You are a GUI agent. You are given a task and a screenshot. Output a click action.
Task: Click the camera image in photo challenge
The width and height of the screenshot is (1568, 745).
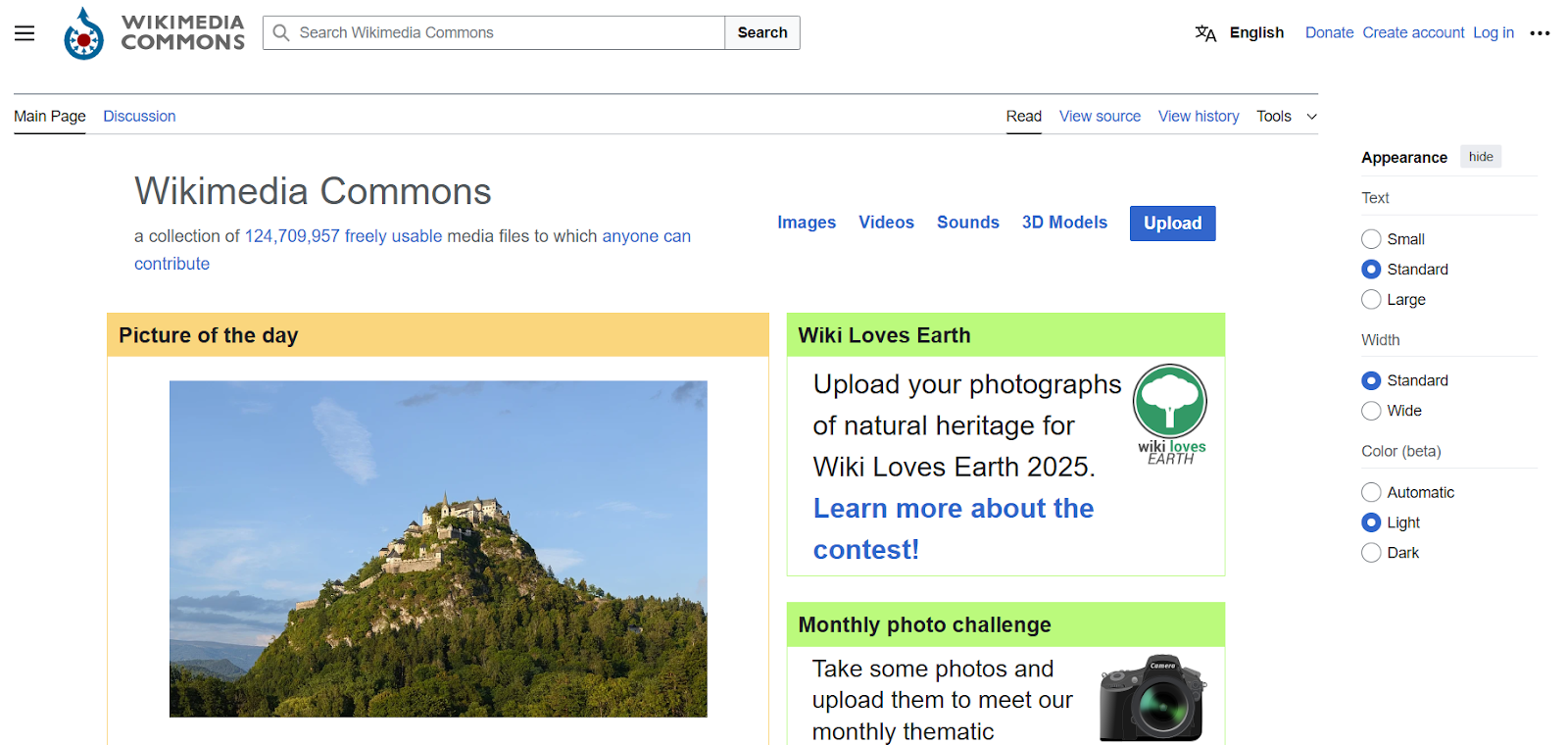[x=1152, y=698]
